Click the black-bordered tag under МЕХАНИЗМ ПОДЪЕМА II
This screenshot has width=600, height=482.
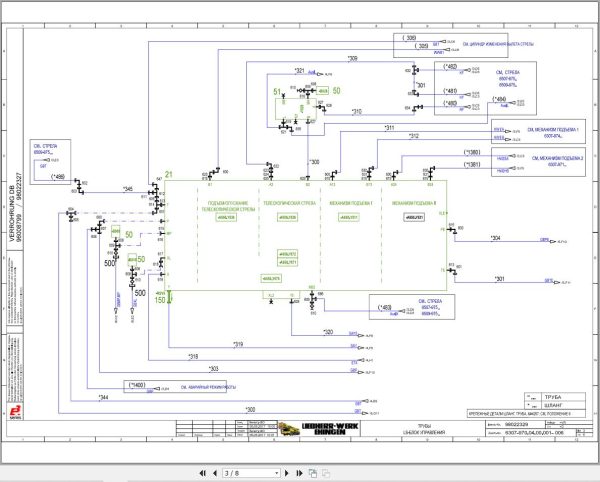[414, 217]
